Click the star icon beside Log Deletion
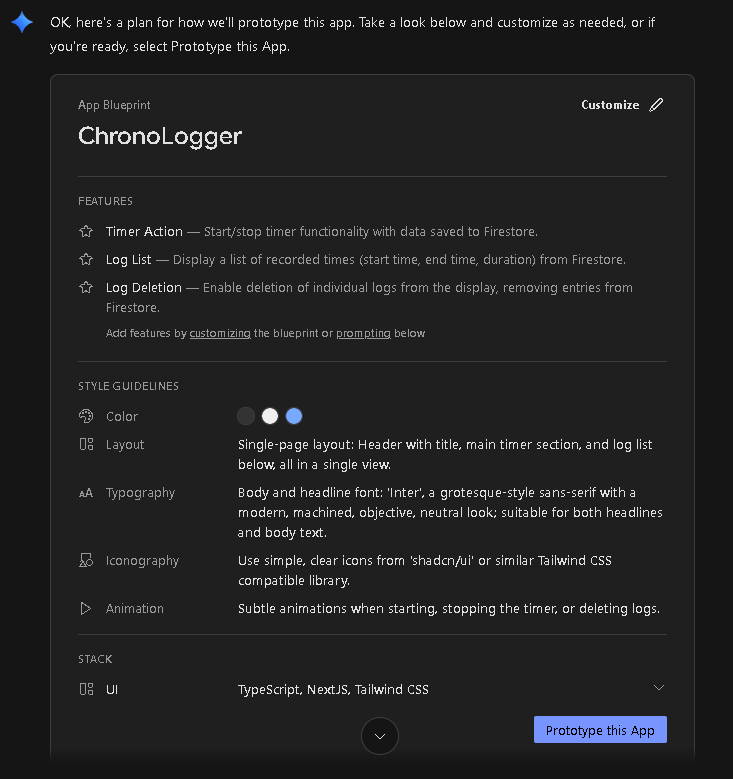This screenshot has width=733, height=779. click(86, 288)
